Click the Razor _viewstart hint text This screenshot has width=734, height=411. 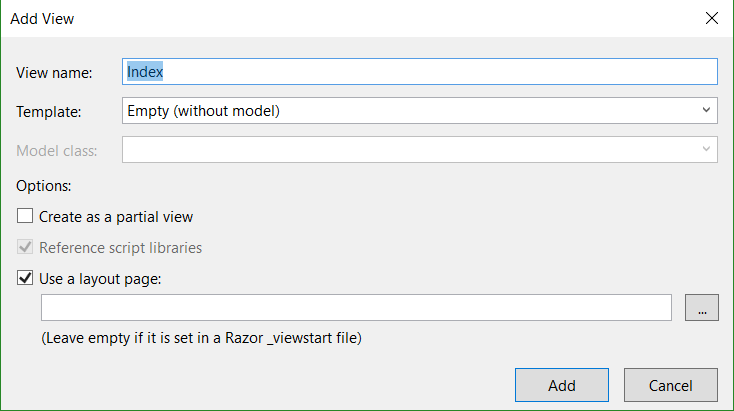tap(201, 338)
